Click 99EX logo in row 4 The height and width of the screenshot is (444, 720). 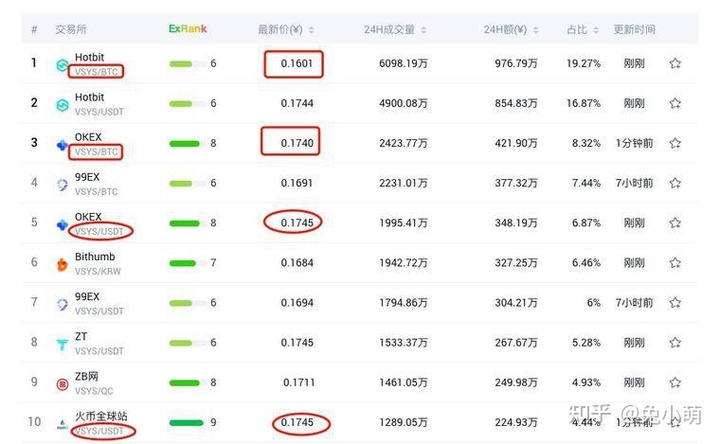point(62,185)
